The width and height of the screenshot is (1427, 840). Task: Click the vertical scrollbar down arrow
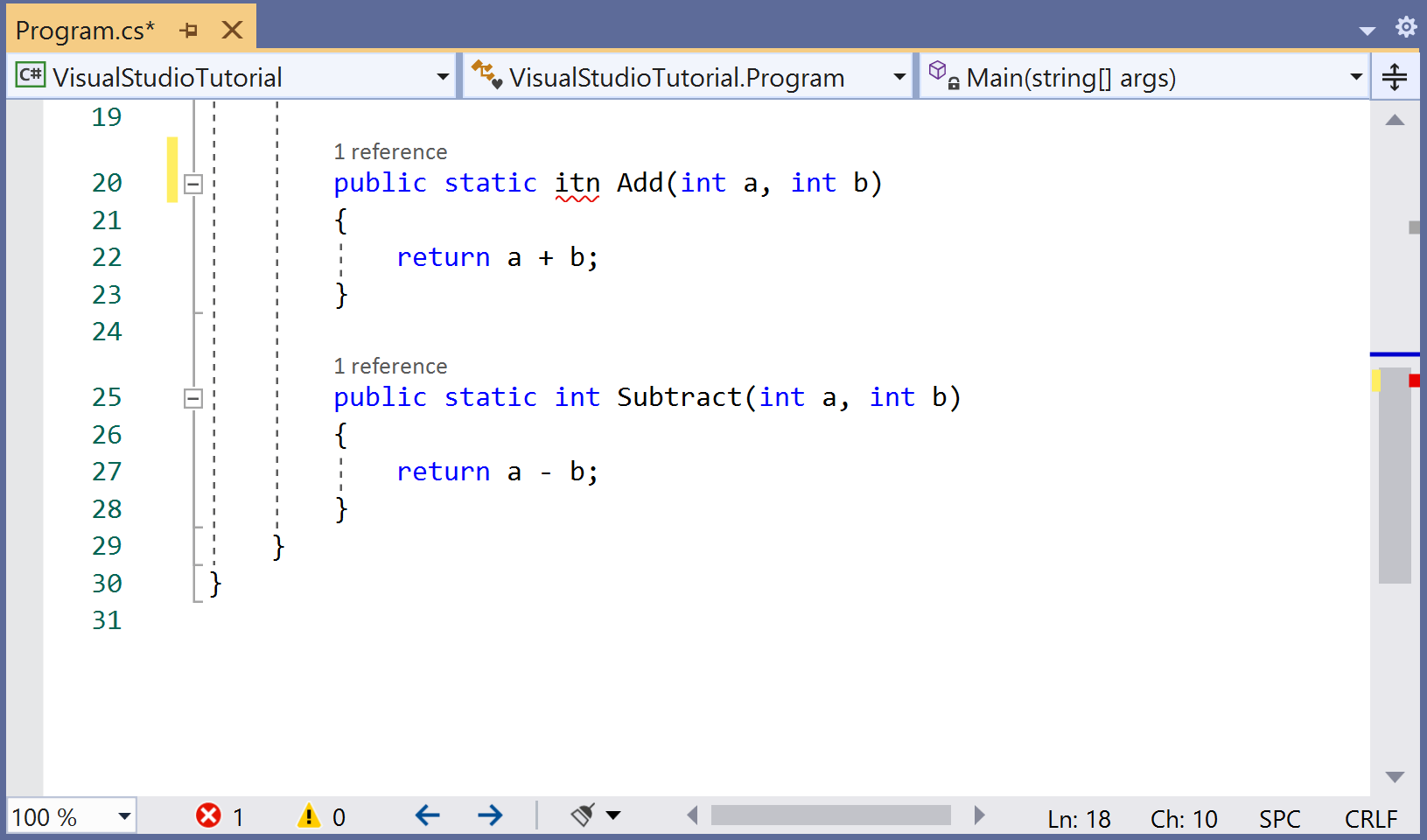[x=1396, y=776]
